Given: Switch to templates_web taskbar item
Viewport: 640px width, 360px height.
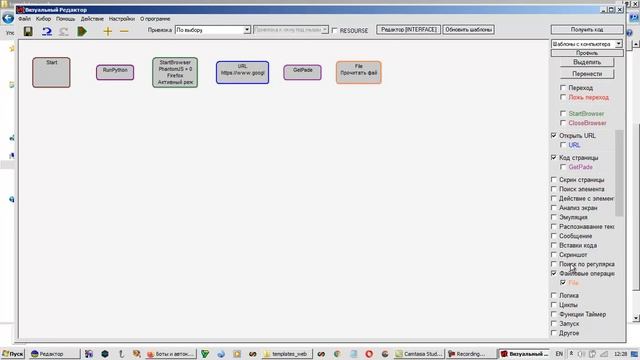Looking at the screenshot, I should (x=287, y=354).
